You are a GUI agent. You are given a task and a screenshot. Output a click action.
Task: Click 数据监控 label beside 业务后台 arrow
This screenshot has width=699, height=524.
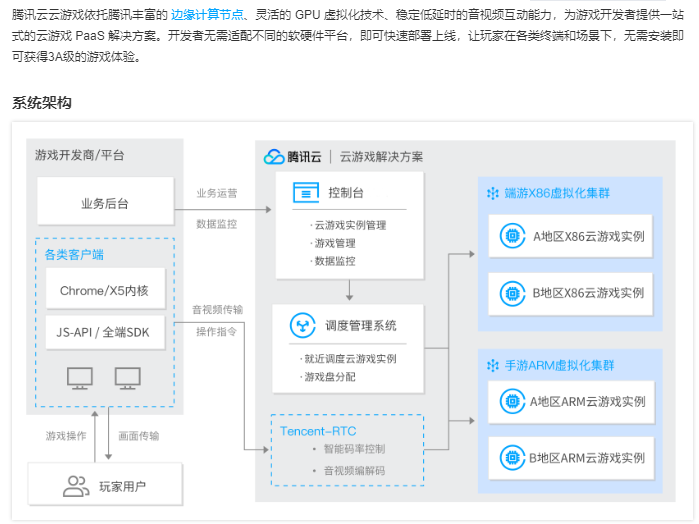(x=217, y=224)
